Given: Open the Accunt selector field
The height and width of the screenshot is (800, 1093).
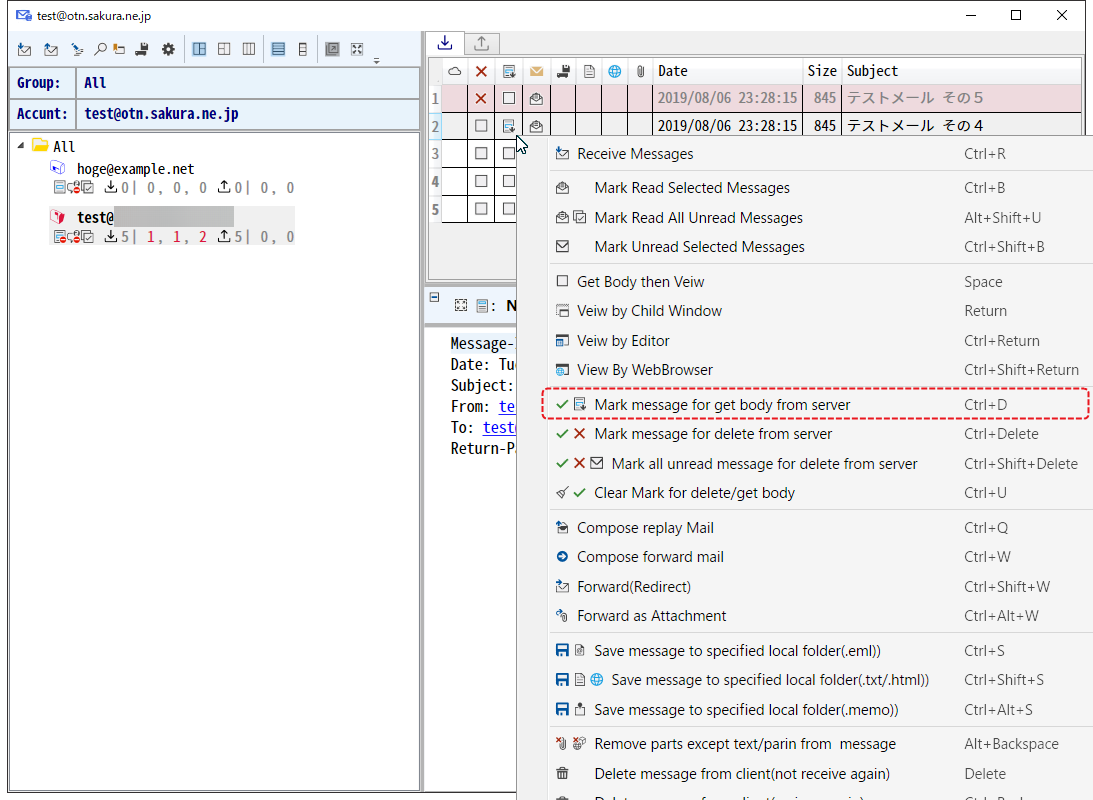Looking at the screenshot, I should click(x=247, y=114).
